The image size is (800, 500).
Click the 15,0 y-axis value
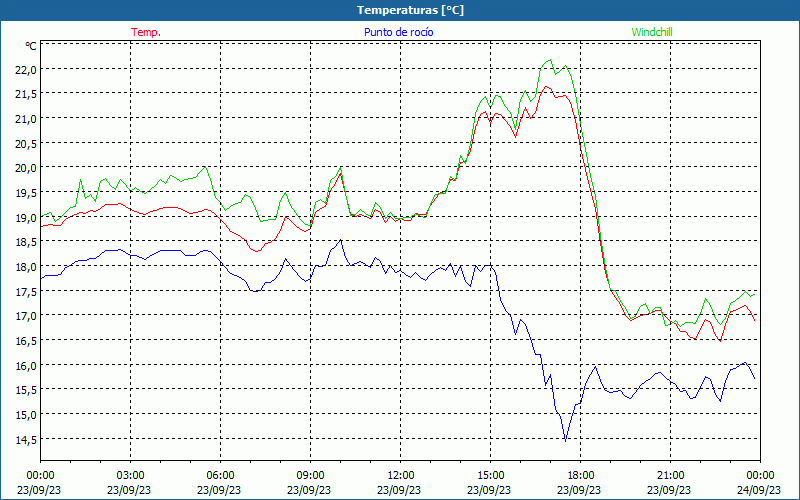click(26, 415)
